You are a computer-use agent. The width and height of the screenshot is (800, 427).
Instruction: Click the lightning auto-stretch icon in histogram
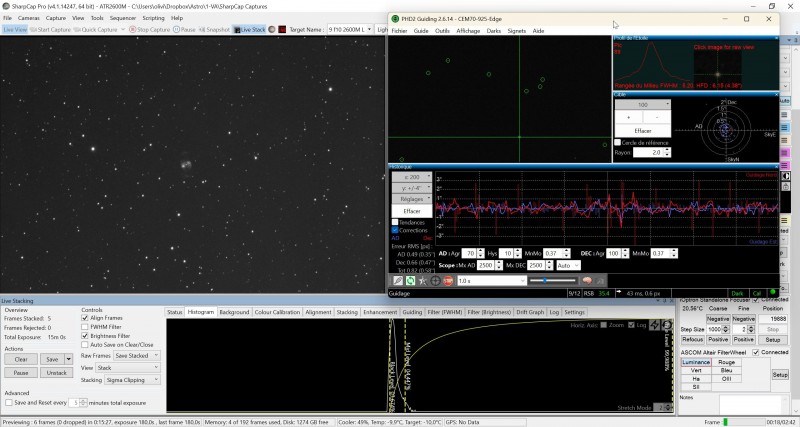(x=655, y=325)
